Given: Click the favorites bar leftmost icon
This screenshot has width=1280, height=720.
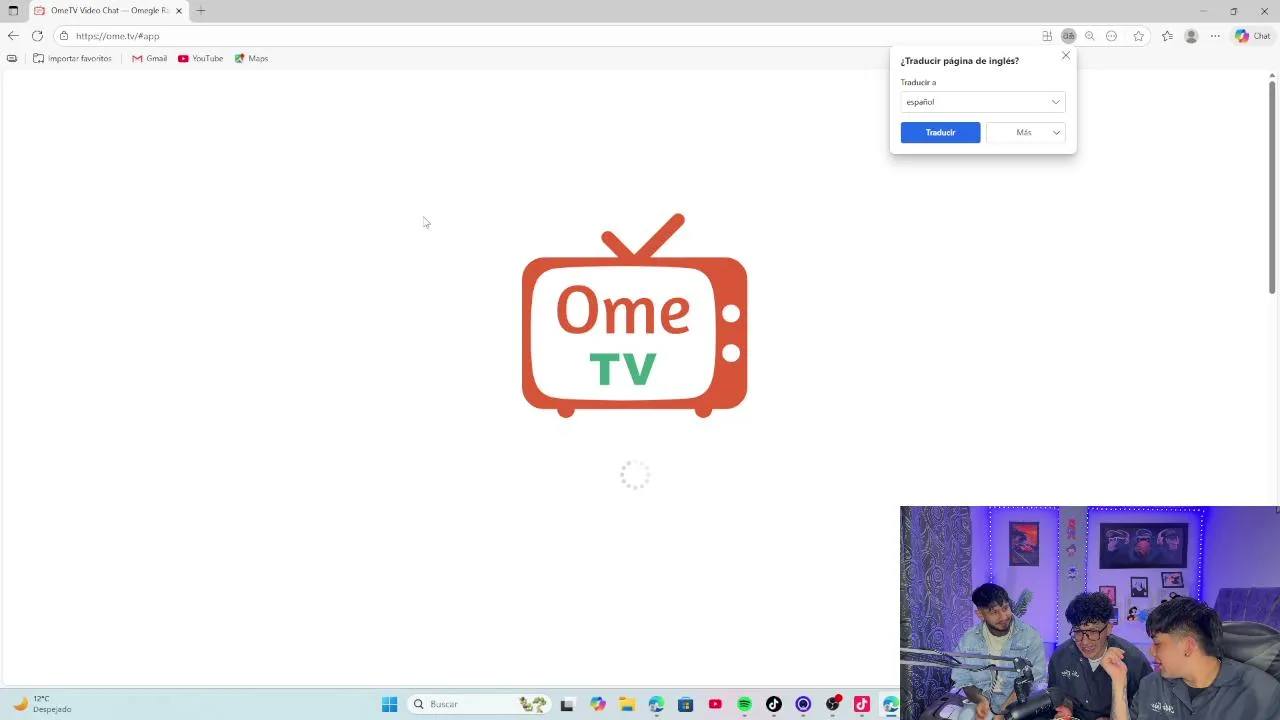Looking at the screenshot, I should (x=12, y=59).
